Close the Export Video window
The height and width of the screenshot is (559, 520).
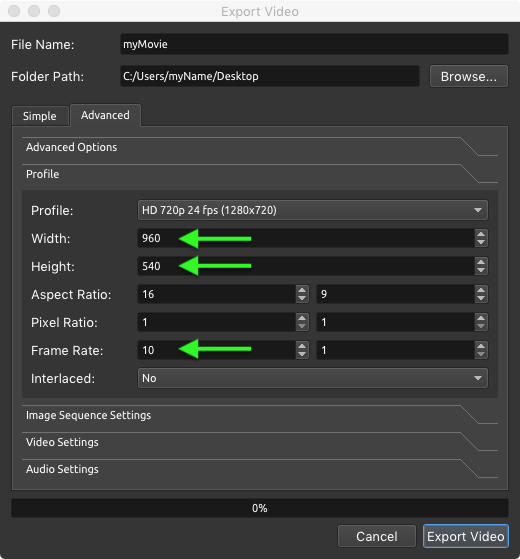click(x=14, y=11)
